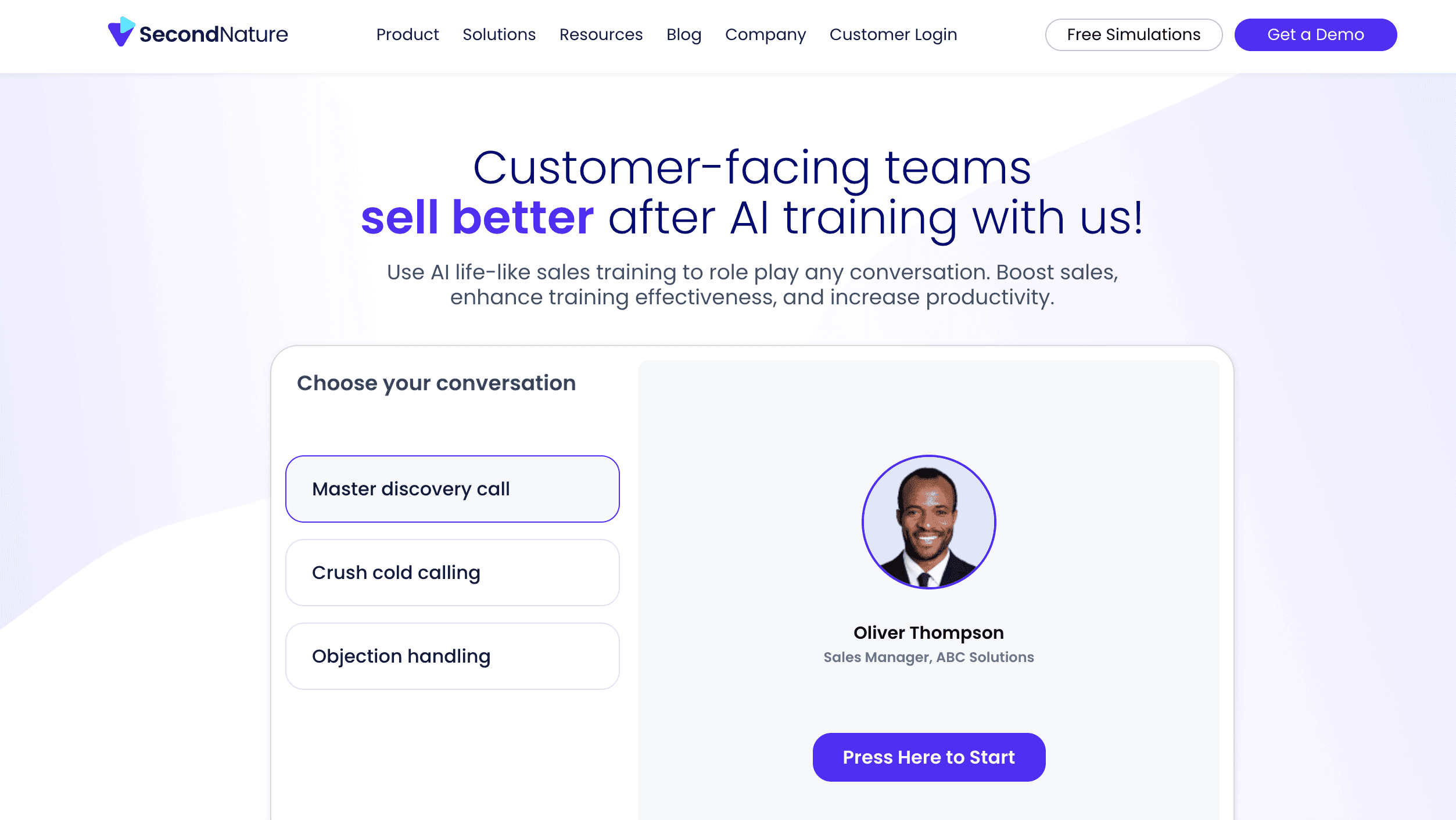Select the Objection handling option
The width and height of the screenshot is (1456, 820).
(452, 656)
